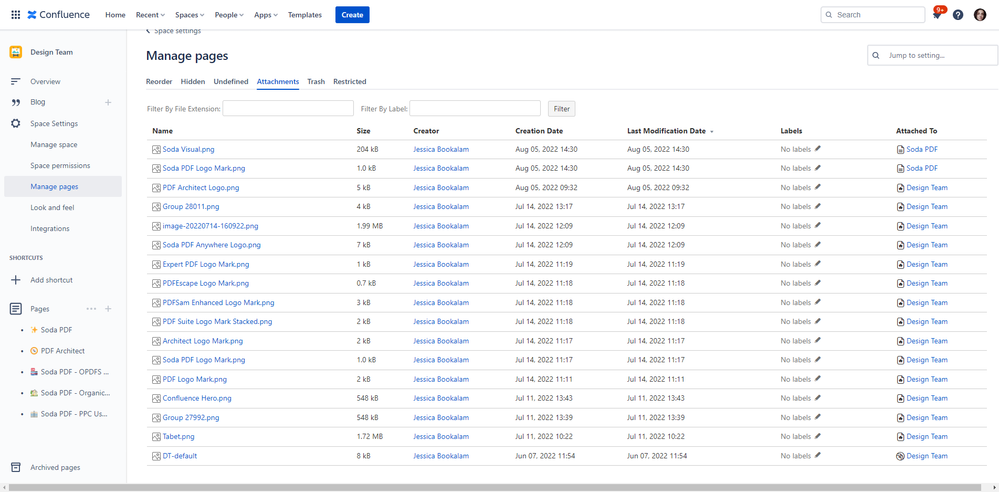Open the help question mark icon

(x=958, y=15)
